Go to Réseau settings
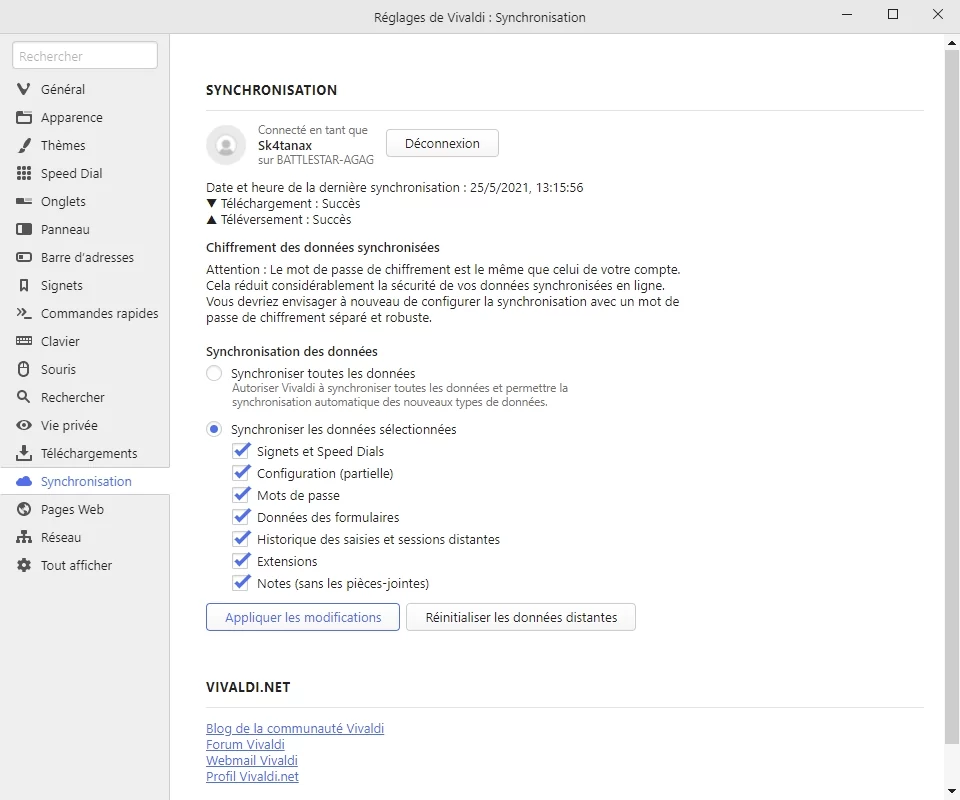 click(84, 537)
